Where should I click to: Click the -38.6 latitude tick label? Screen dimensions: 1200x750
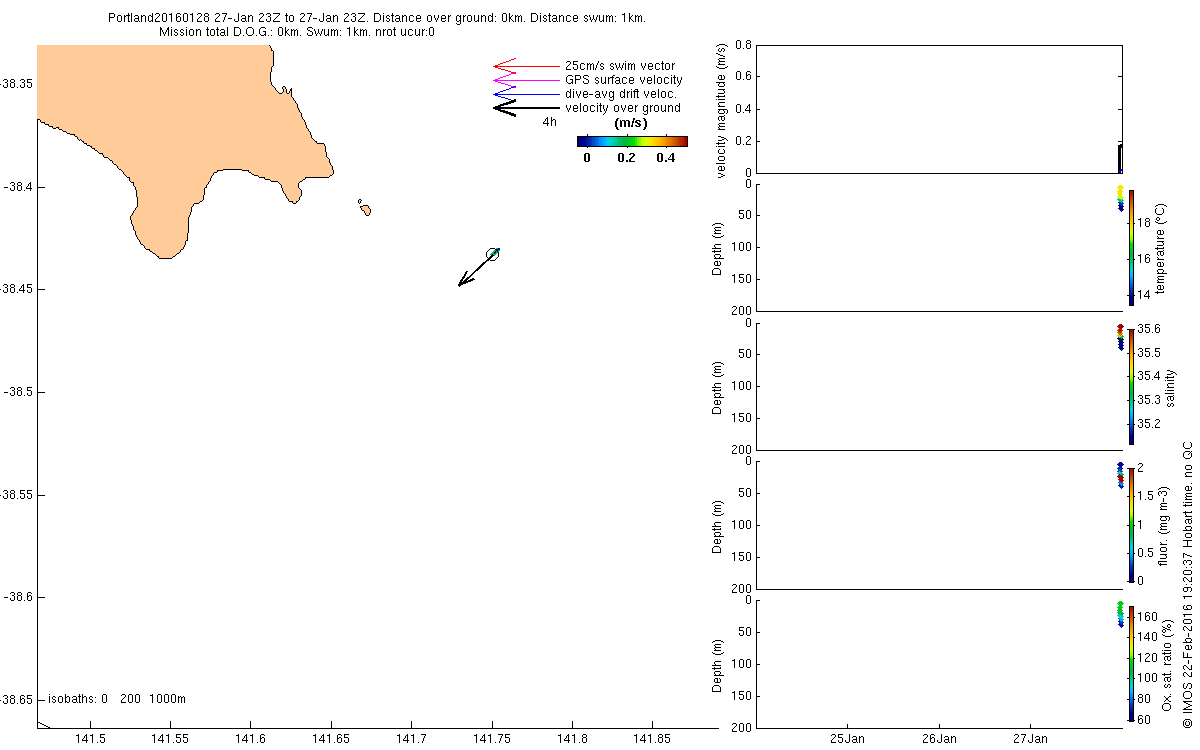(x=17, y=597)
